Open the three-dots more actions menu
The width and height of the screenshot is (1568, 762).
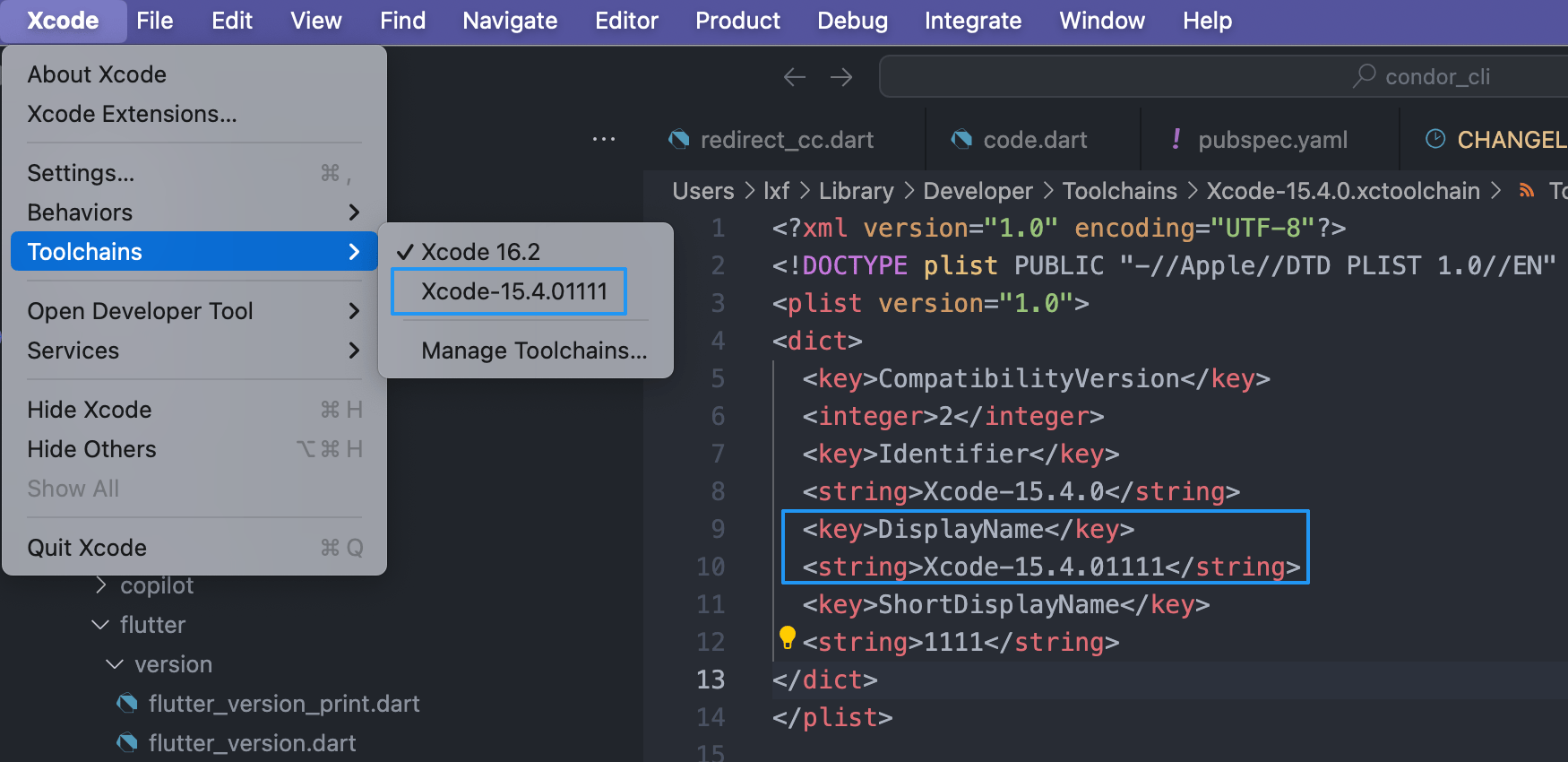pyautogui.click(x=604, y=139)
